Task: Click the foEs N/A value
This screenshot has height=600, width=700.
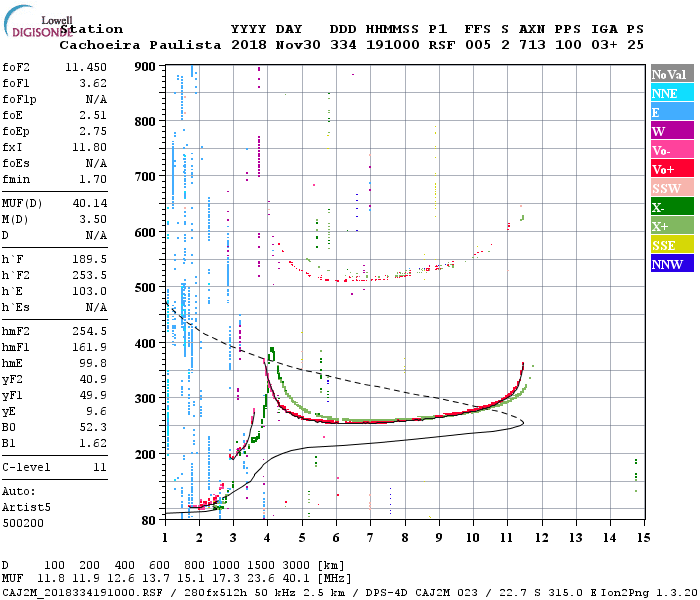Action: pyautogui.click(x=96, y=163)
